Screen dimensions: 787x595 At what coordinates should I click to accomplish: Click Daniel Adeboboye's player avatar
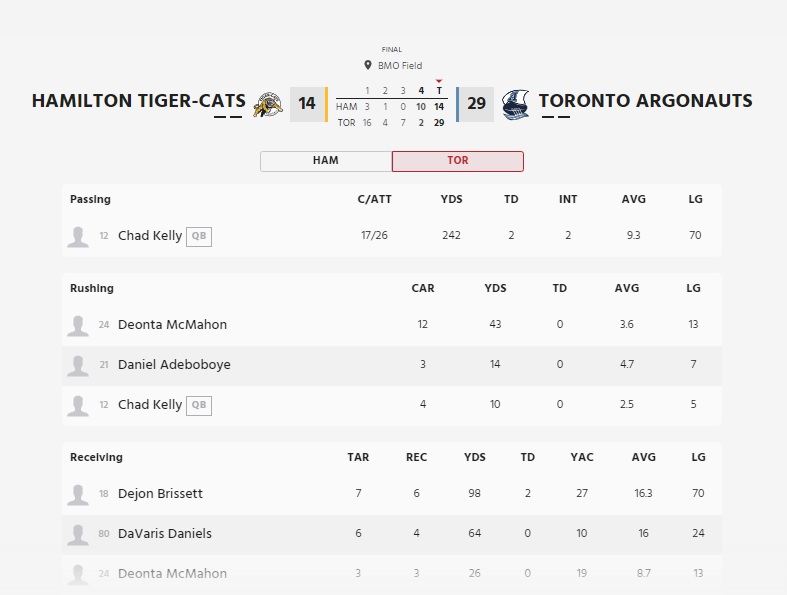(x=78, y=365)
